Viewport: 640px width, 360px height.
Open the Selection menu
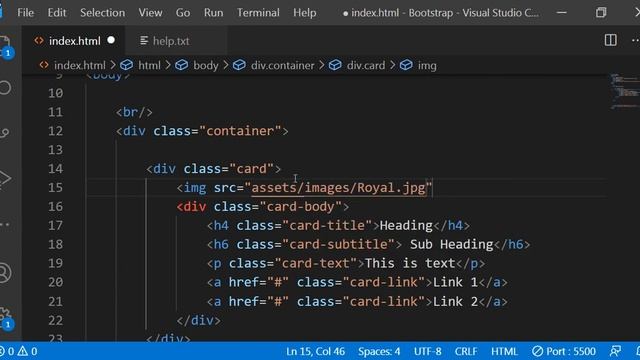click(x=102, y=13)
